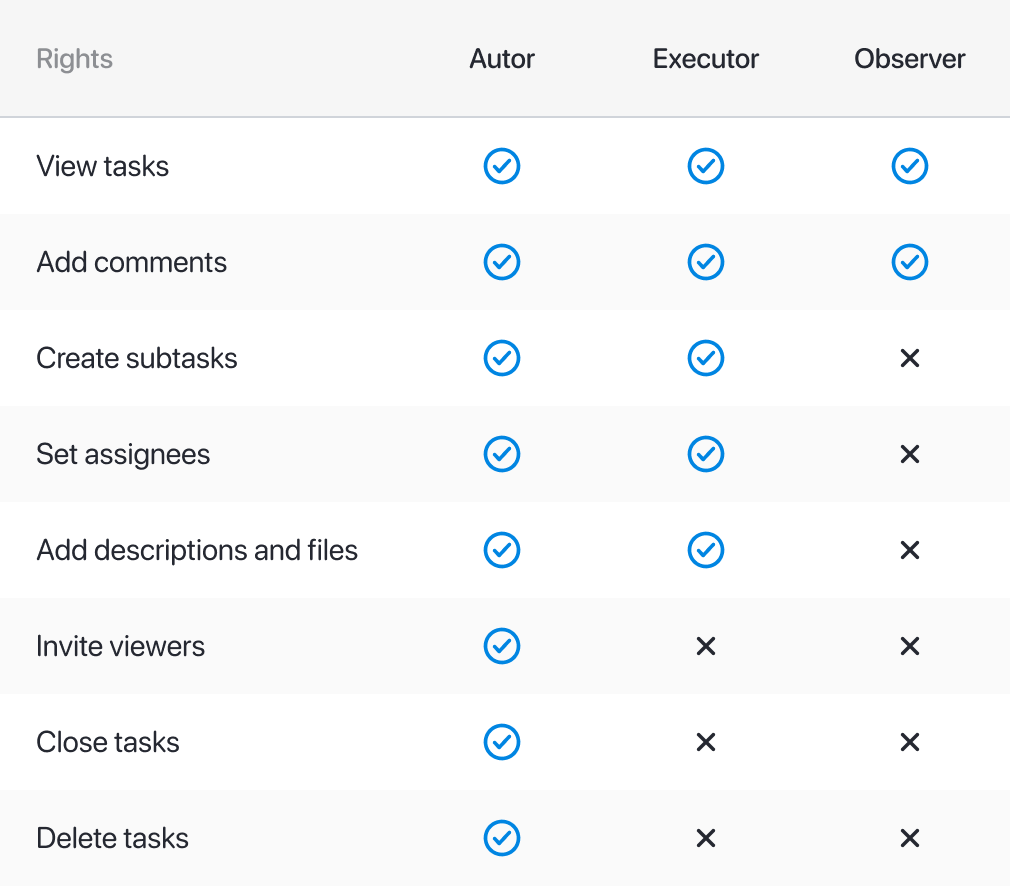Image resolution: width=1010 pixels, height=886 pixels.
Task: Click the Observer cross for Create subtasks
Action: [x=910, y=358]
